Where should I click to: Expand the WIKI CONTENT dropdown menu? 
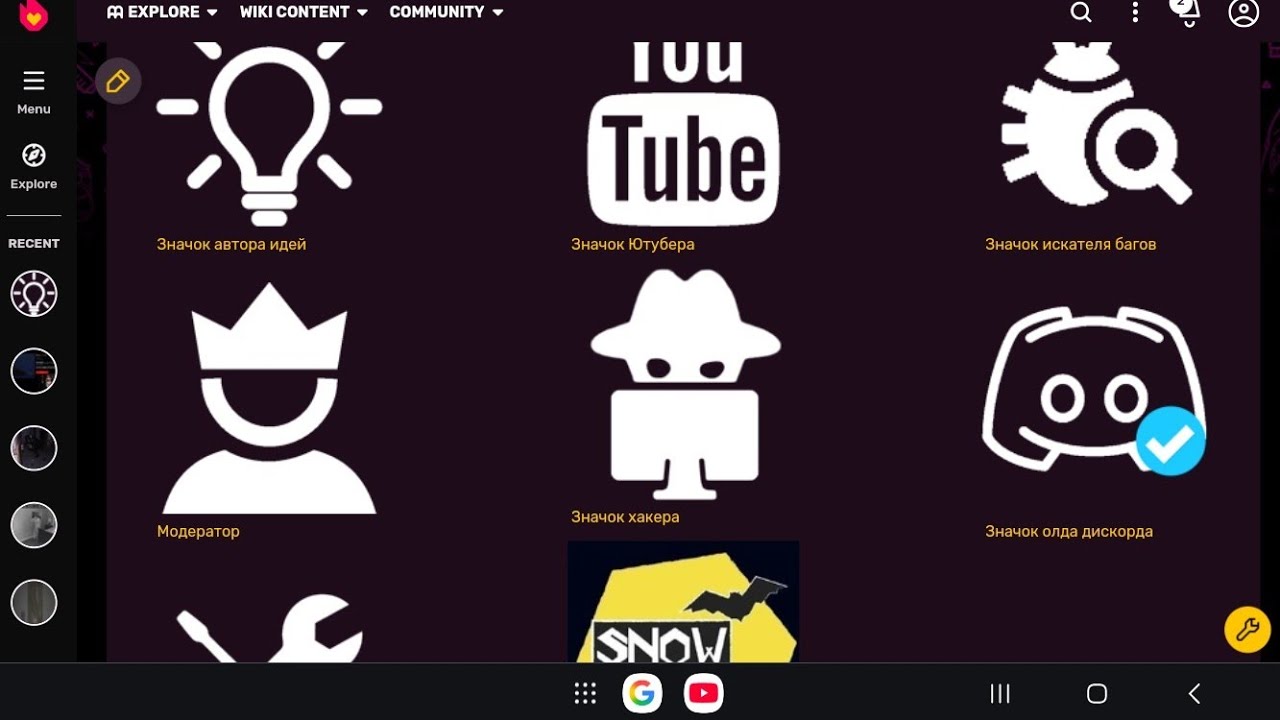coord(304,12)
